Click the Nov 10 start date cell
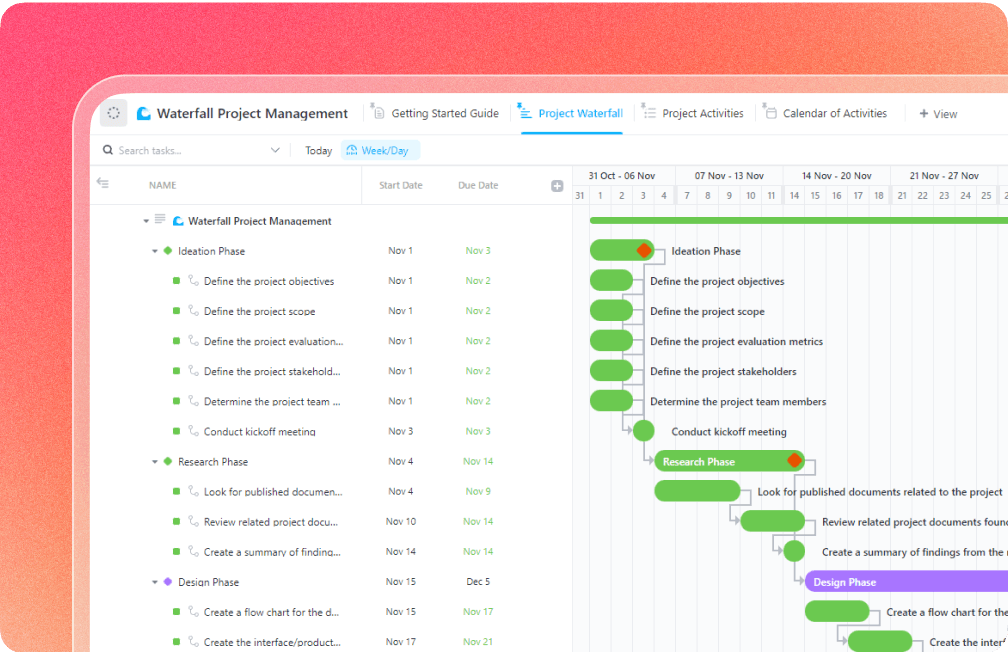The image size is (1008, 652). (400, 521)
